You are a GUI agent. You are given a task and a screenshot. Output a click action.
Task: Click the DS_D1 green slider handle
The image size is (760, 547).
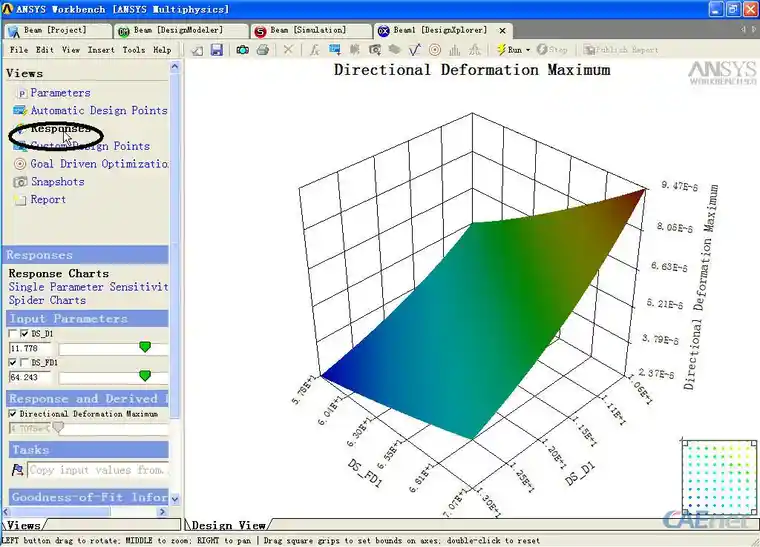point(144,347)
